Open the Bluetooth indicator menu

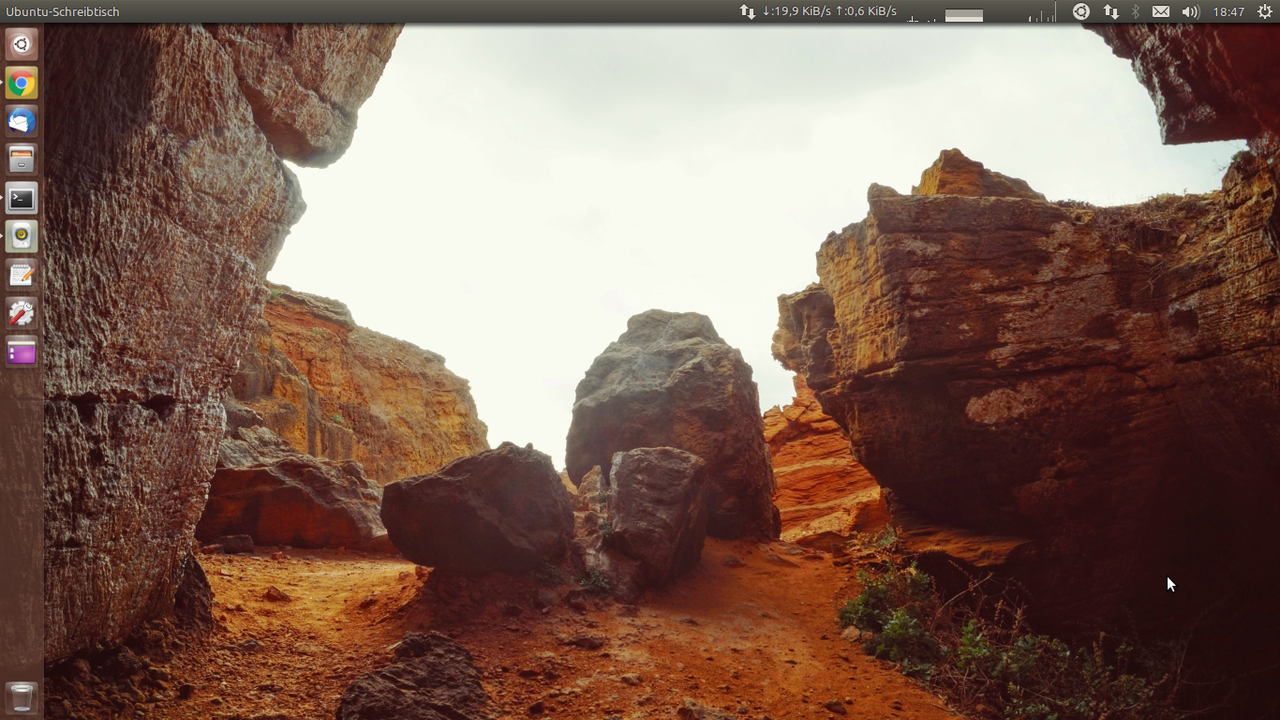(1135, 12)
